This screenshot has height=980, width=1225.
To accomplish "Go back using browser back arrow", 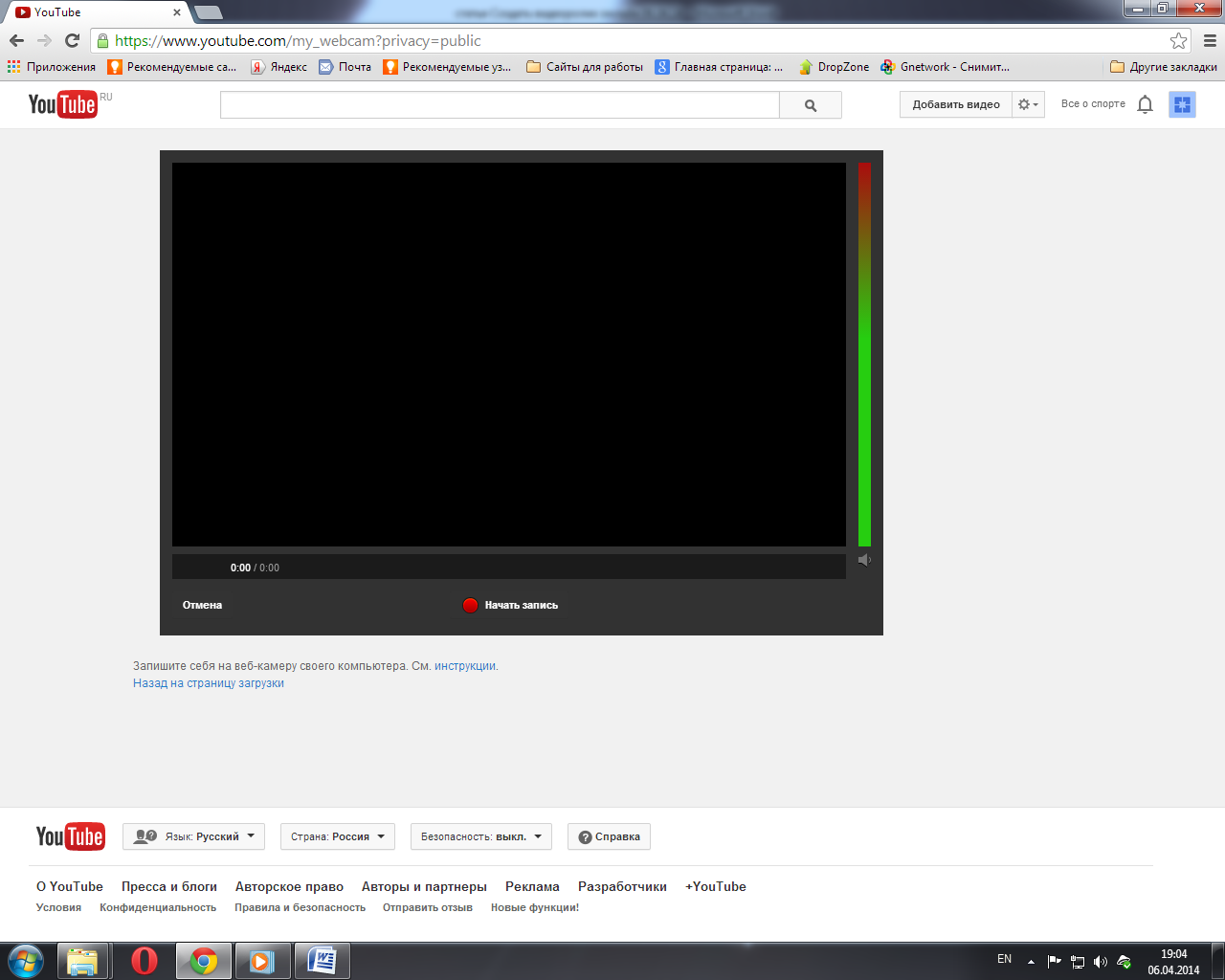I will click(16, 40).
